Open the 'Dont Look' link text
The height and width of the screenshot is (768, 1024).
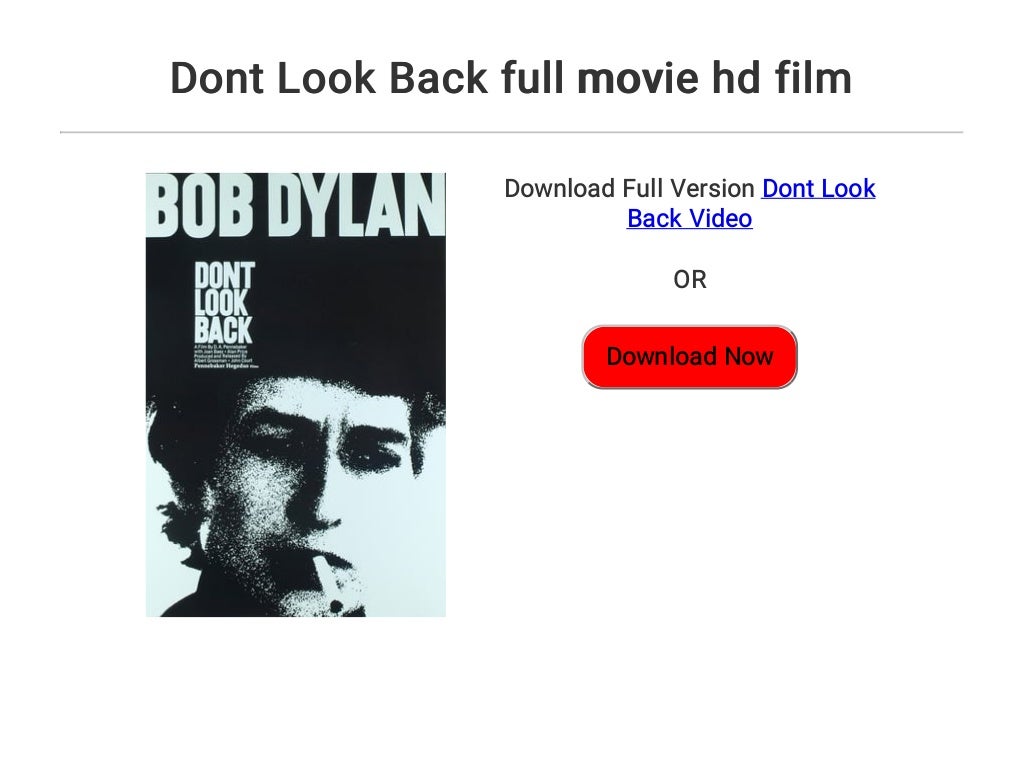click(818, 189)
